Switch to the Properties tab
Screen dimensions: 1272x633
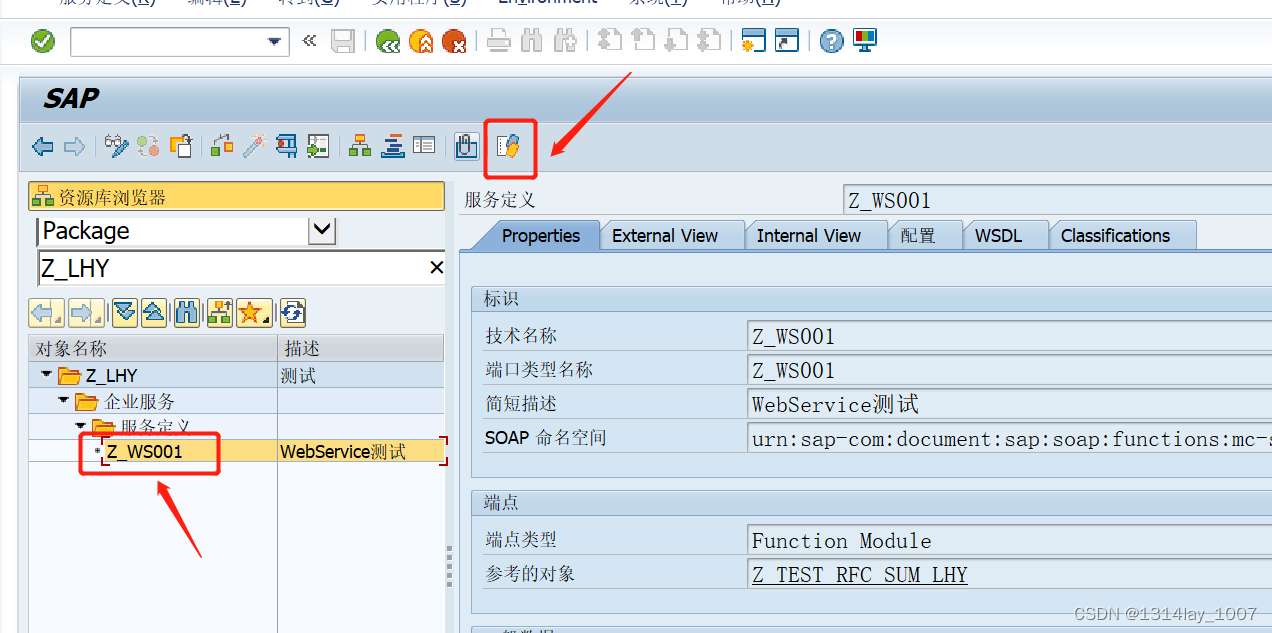(541, 235)
